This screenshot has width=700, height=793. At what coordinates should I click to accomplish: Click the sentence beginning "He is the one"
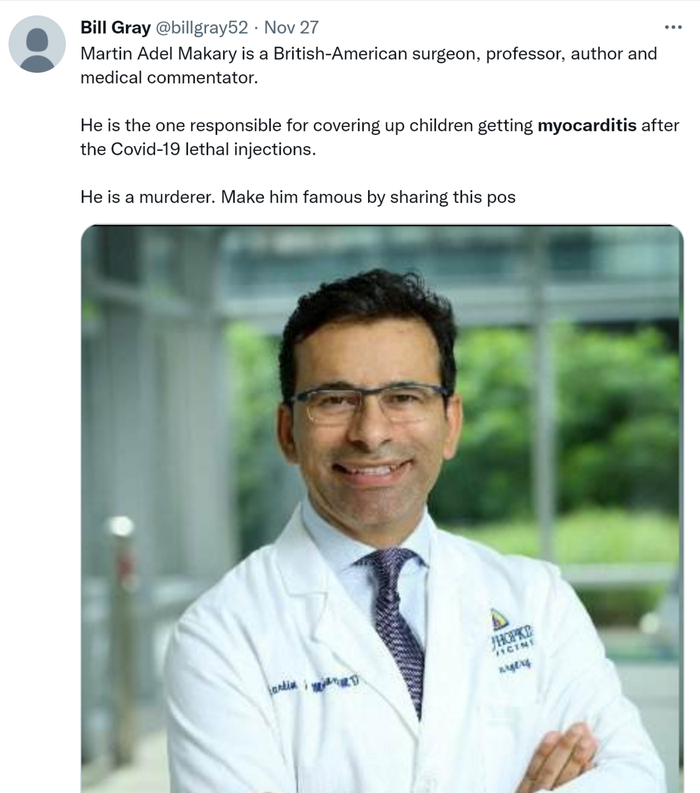(379, 137)
